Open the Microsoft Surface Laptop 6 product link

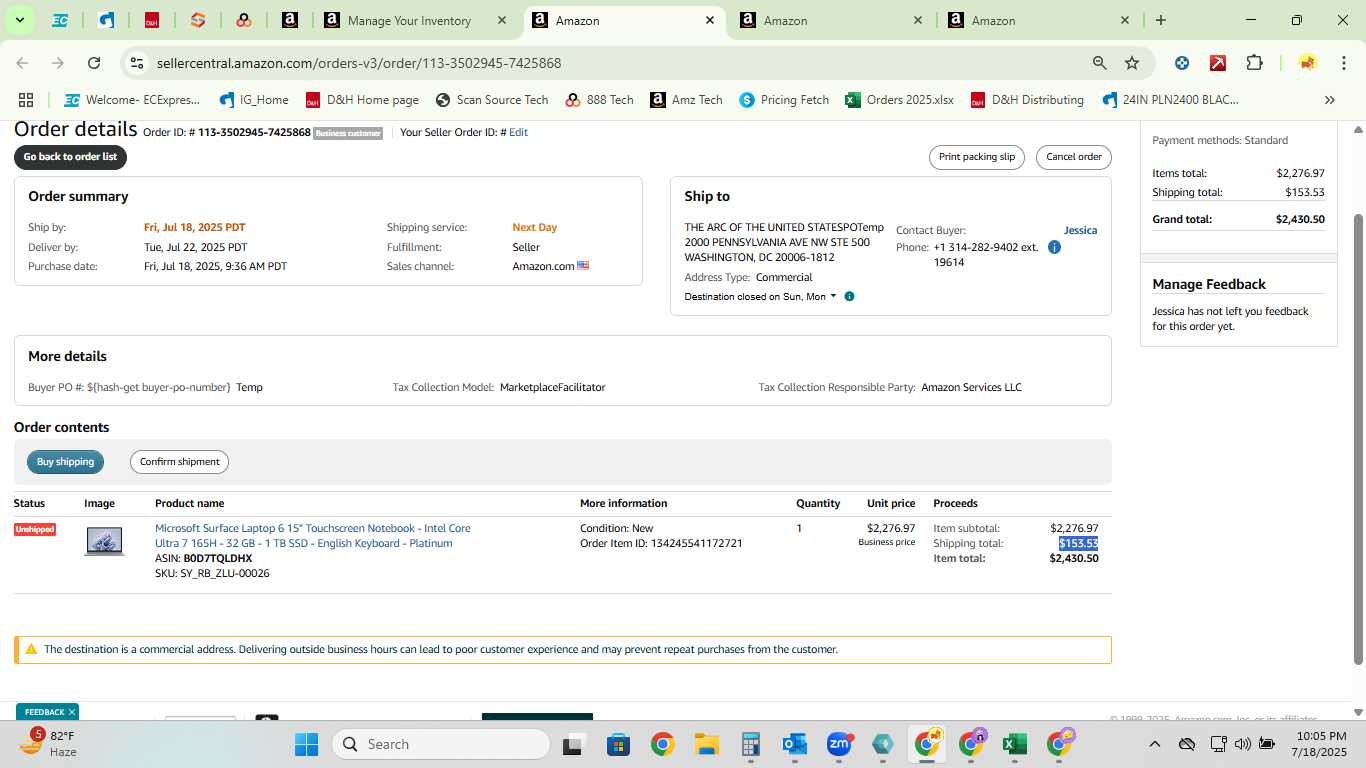312,536
